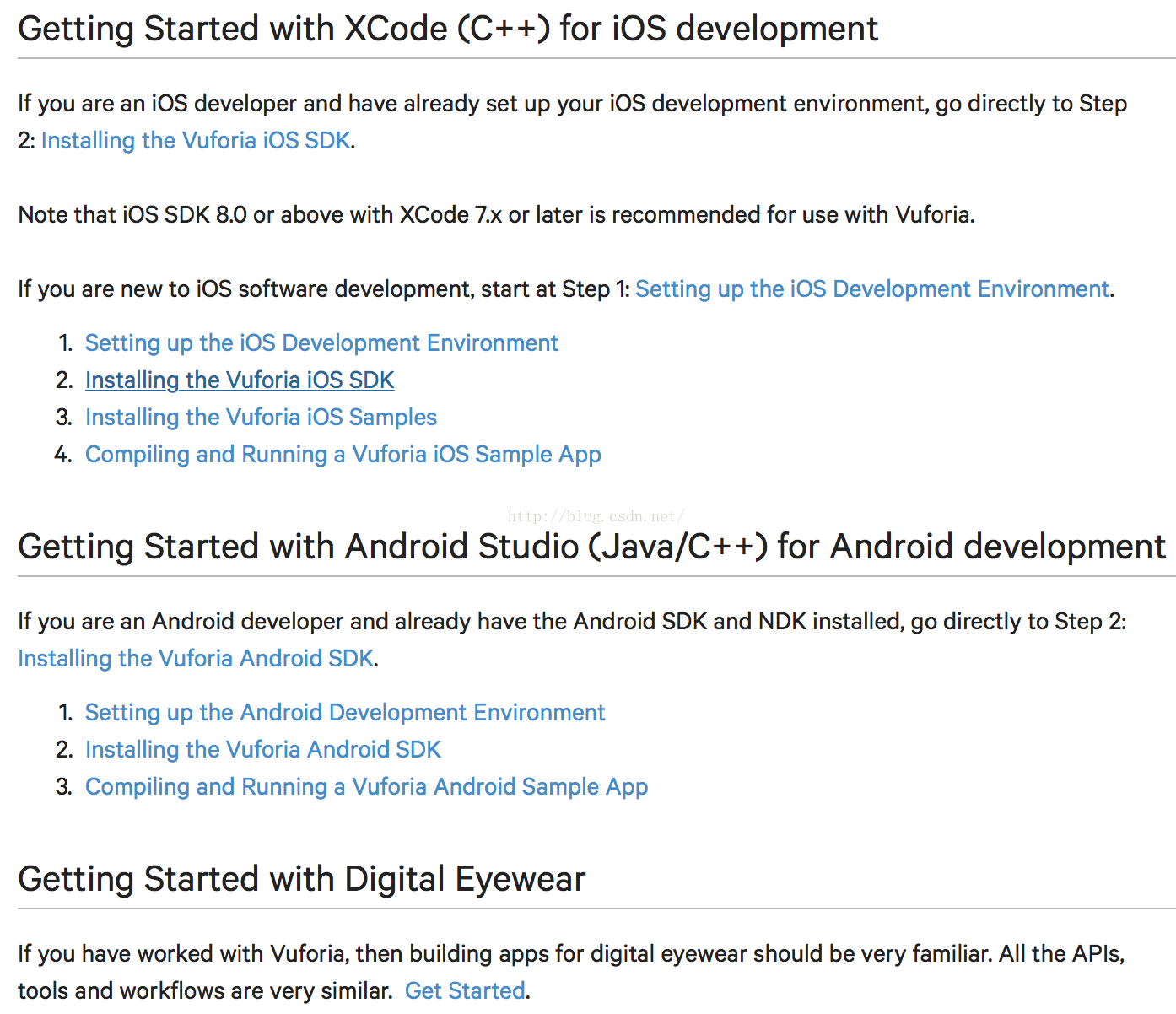Open iOS list item 1 'Setting up the iOS Development Environment'
This screenshot has height=1014, width=1176.
(x=321, y=342)
